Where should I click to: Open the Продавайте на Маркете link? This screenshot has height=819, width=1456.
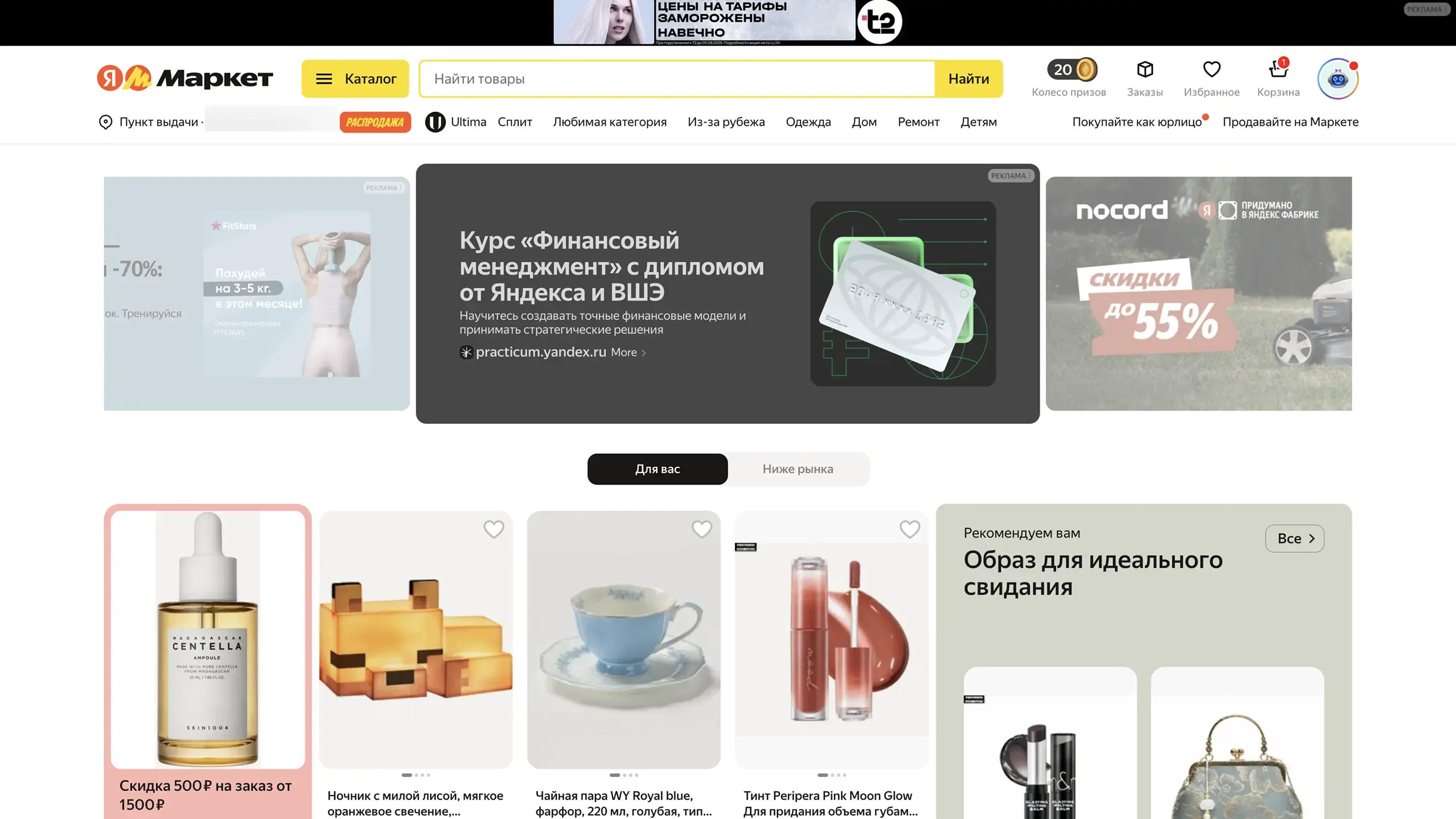click(x=1290, y=122)
